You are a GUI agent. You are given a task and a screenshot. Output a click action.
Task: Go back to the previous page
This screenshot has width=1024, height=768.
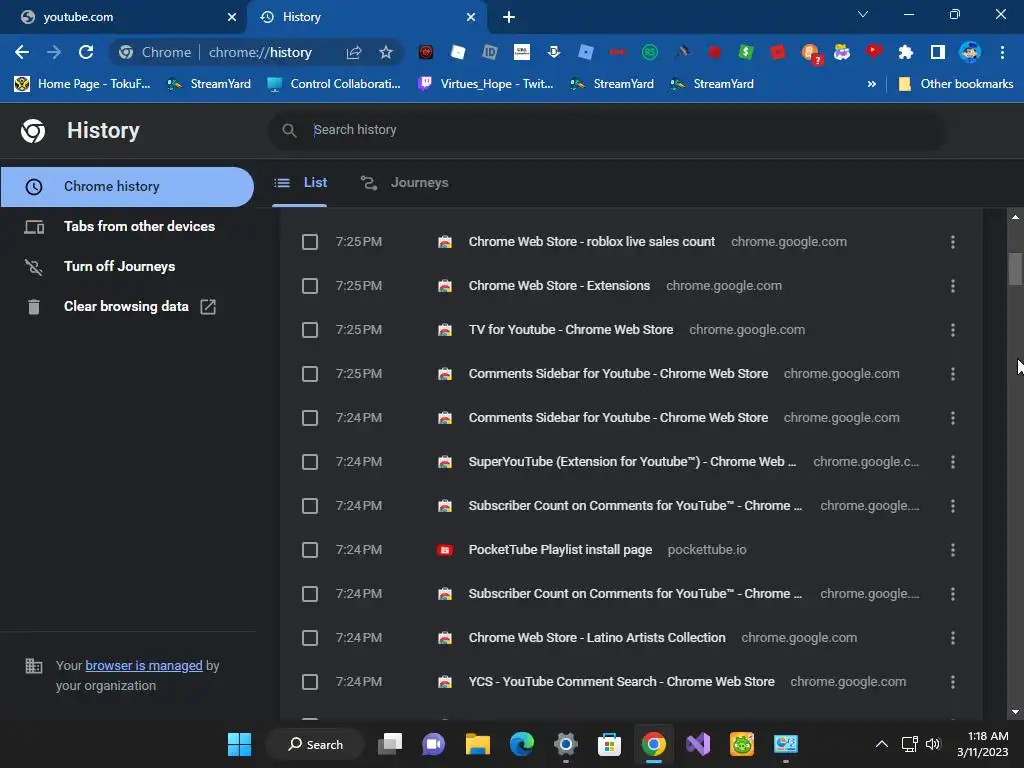22,52
